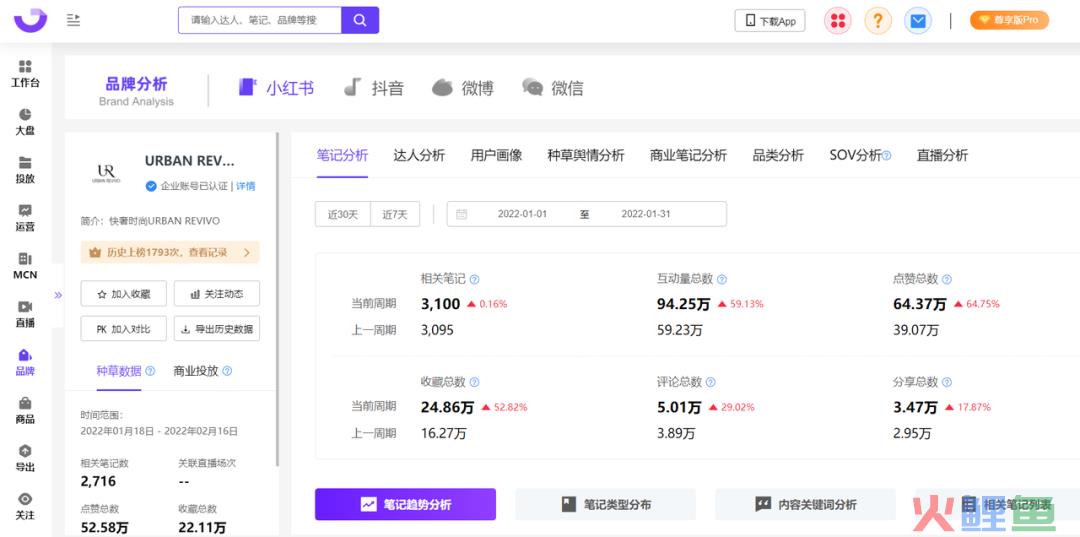
Task: Click the help icon next to 相关笔记
Action: tap(475, 280)
